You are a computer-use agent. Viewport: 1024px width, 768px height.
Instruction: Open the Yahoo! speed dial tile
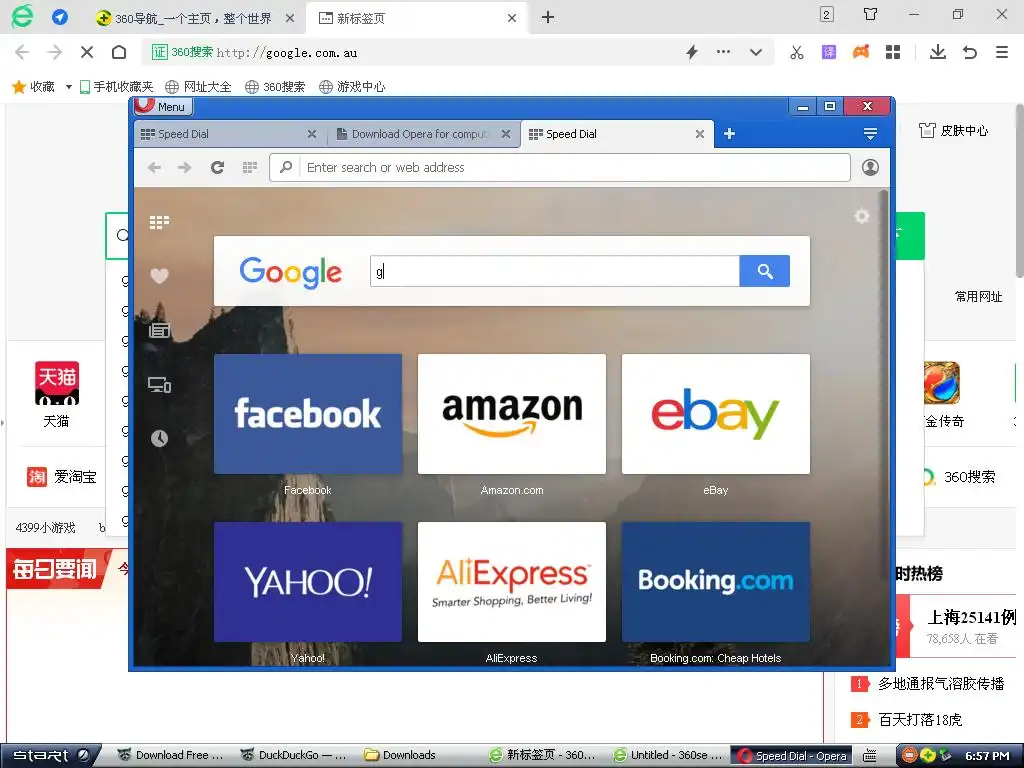click(308, 582)
